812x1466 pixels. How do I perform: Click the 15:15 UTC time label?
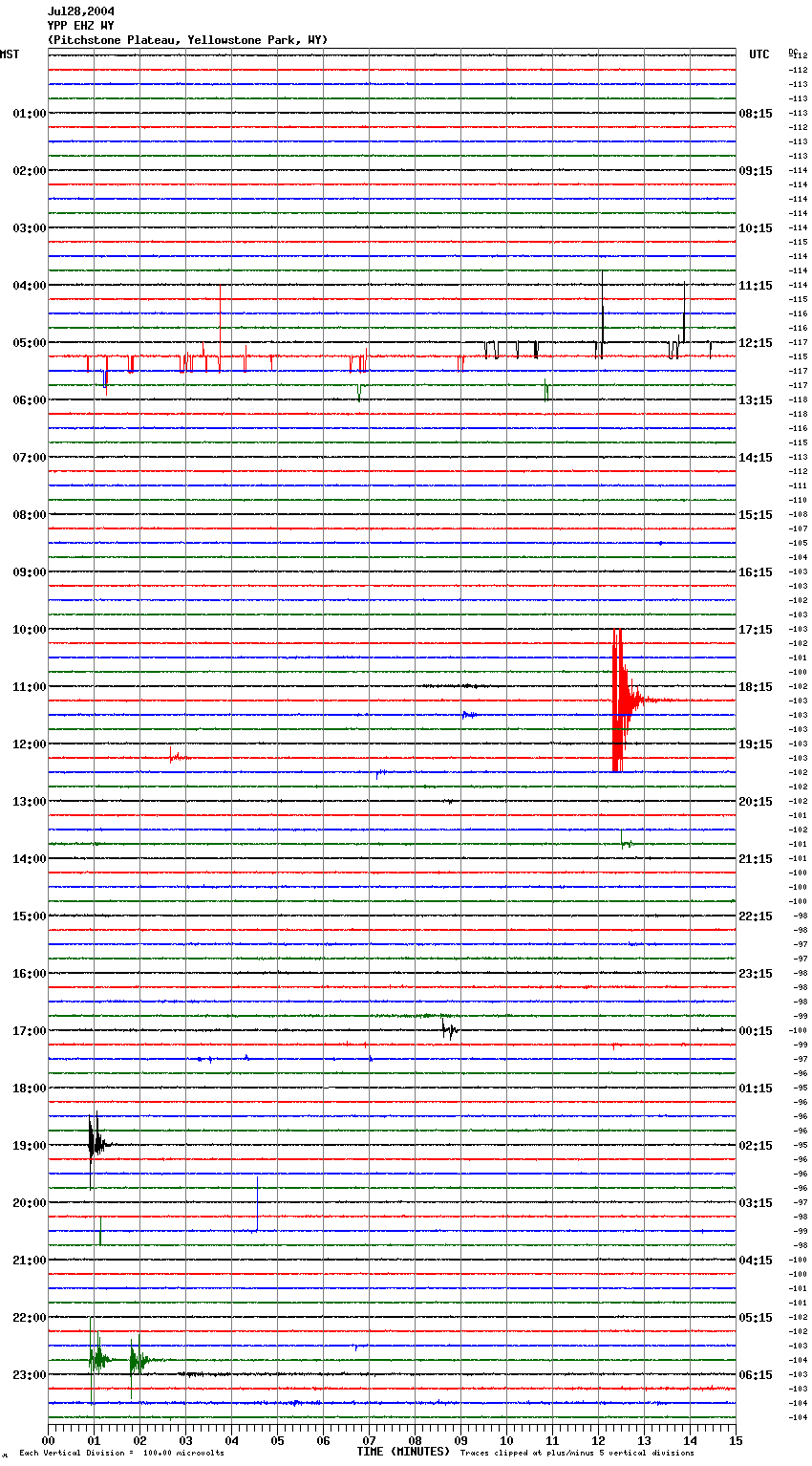coord(756,515)
